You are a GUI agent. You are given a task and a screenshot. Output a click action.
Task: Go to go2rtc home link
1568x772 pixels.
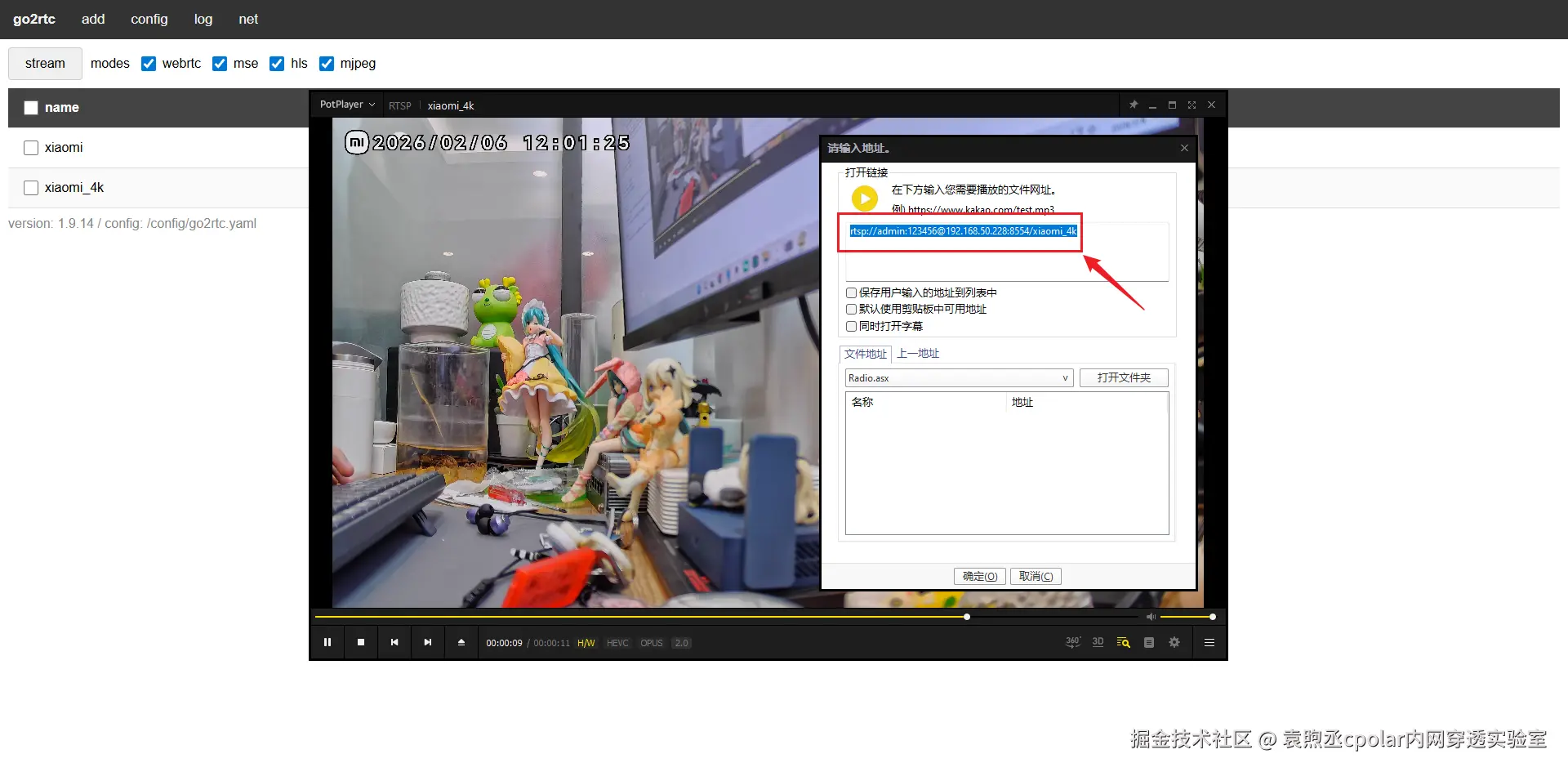[34, 19]
